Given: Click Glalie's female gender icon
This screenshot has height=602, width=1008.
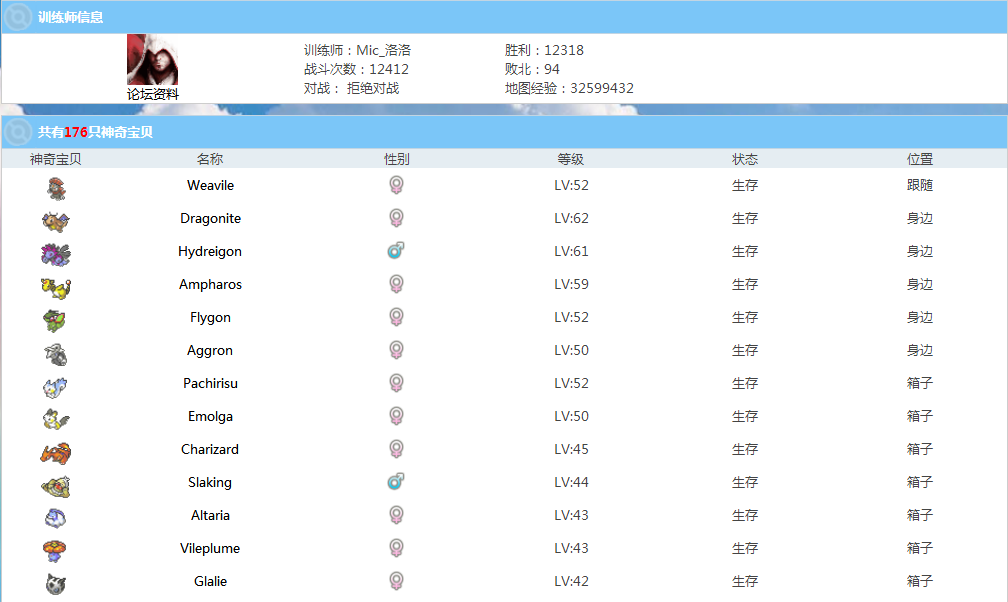Looking at the screenshot, I should tap(397, 581).
